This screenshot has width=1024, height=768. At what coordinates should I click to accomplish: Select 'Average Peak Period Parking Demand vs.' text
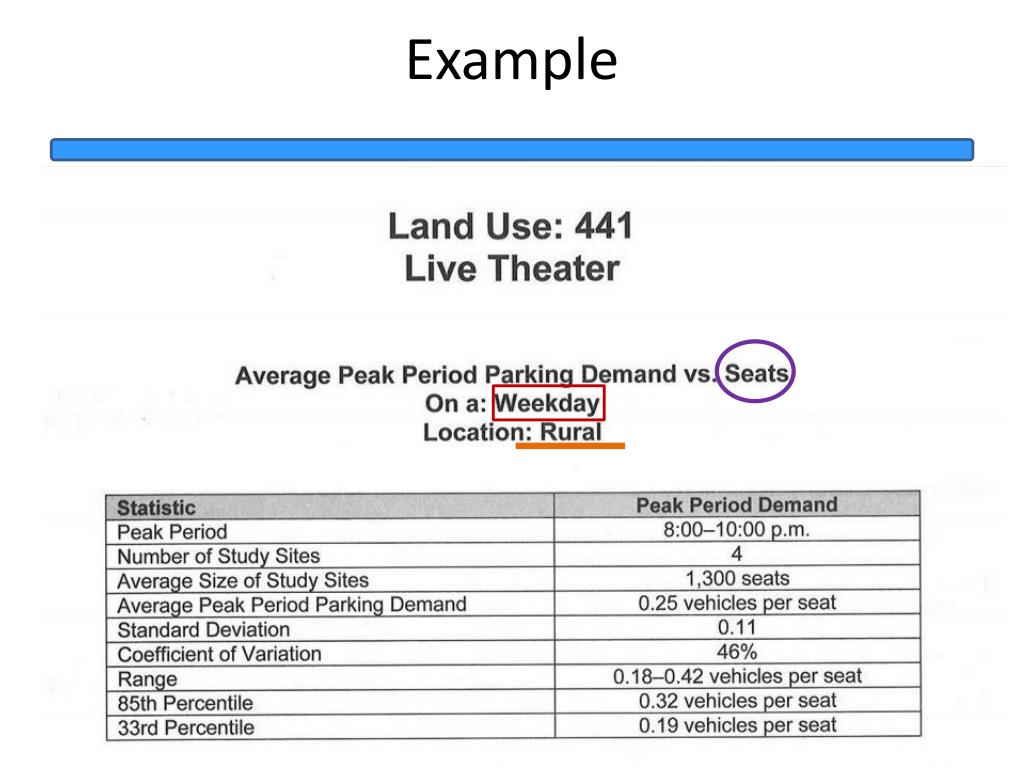475,375
